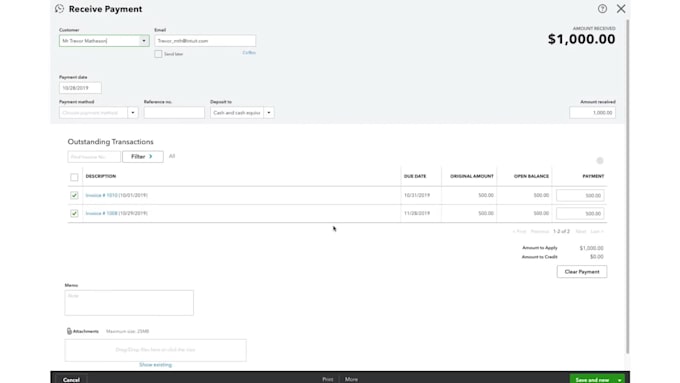
Task: Click the Payment date field
Action: pyautogui.click(x=80, y=88)
